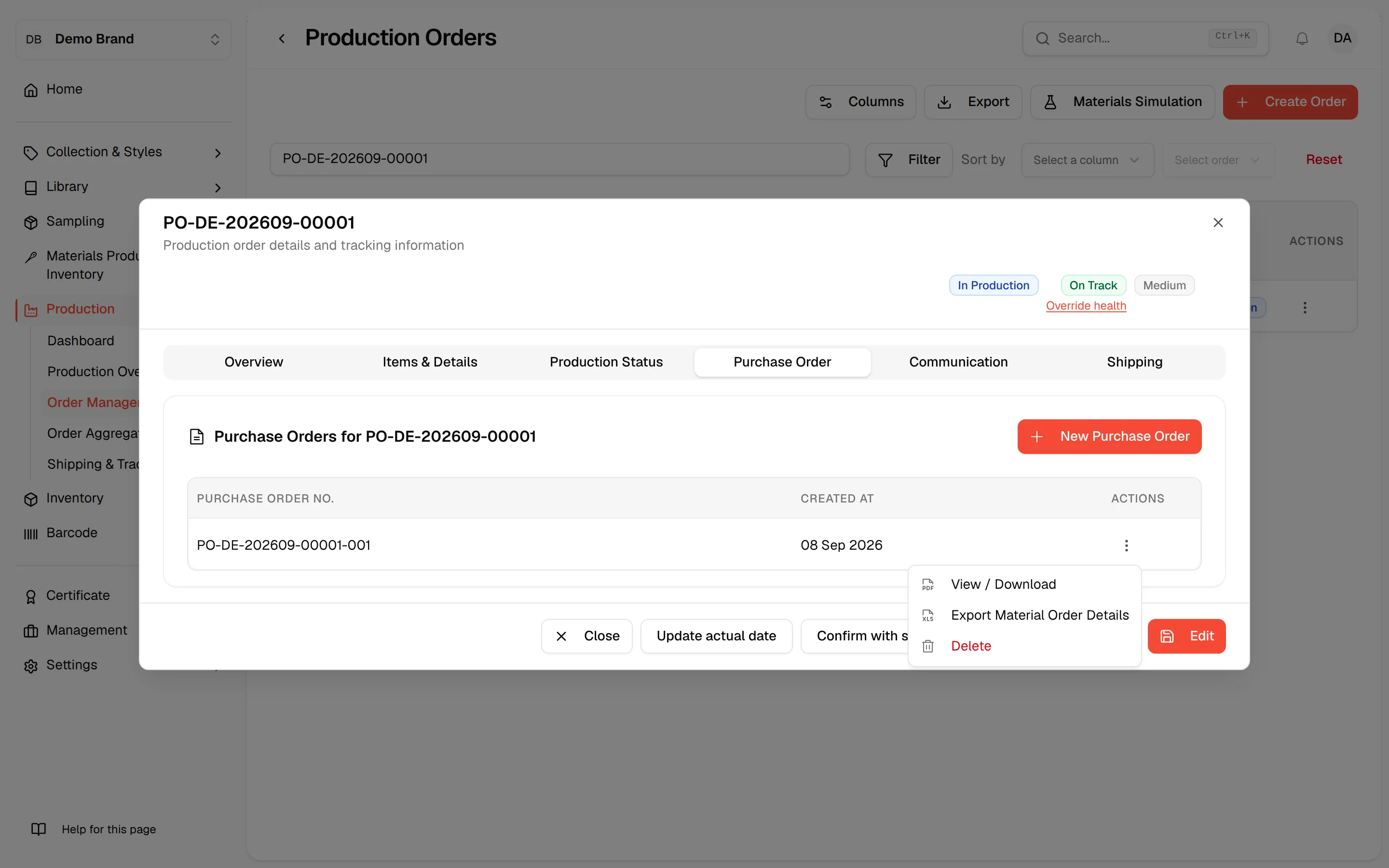1389x868 pixels.
Task: Click the notification bell icon
Action: [x=1302, y=39]
